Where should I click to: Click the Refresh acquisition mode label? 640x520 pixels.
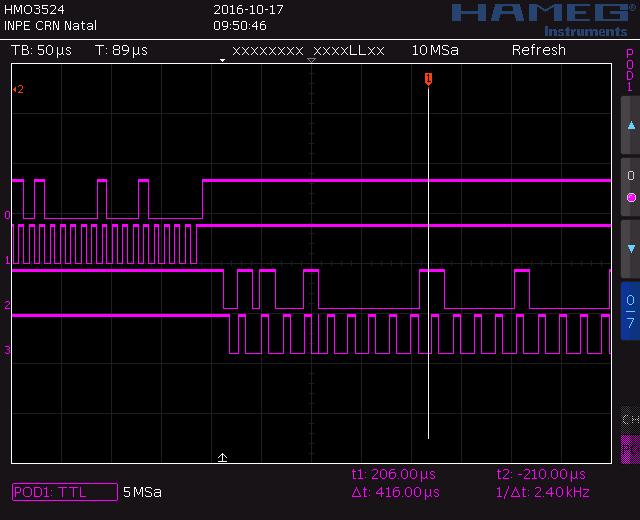click(539, 50)
